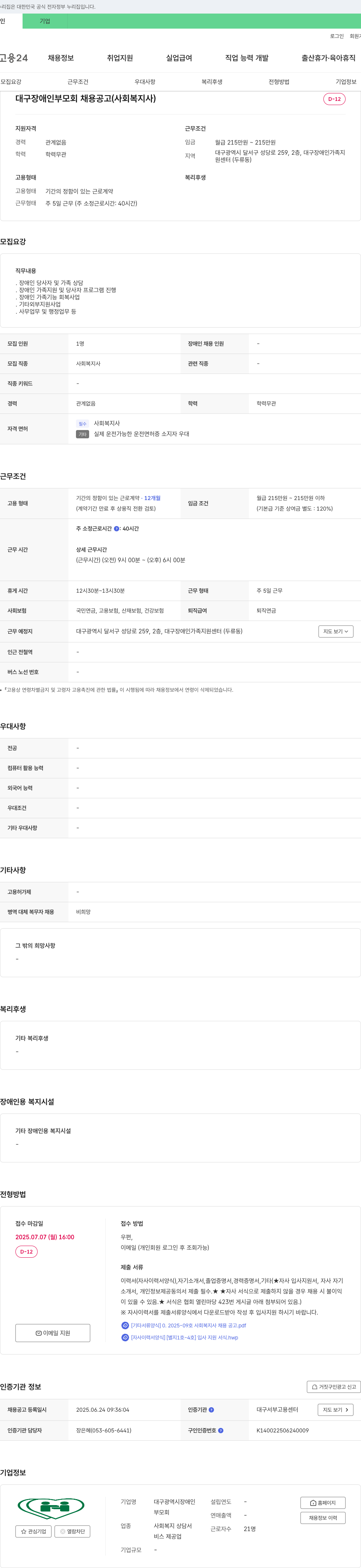Image resolution: width=361 pixels, height=1568 pixels.
Task: Open the company 홈페이지
Action: (323, 1503)
